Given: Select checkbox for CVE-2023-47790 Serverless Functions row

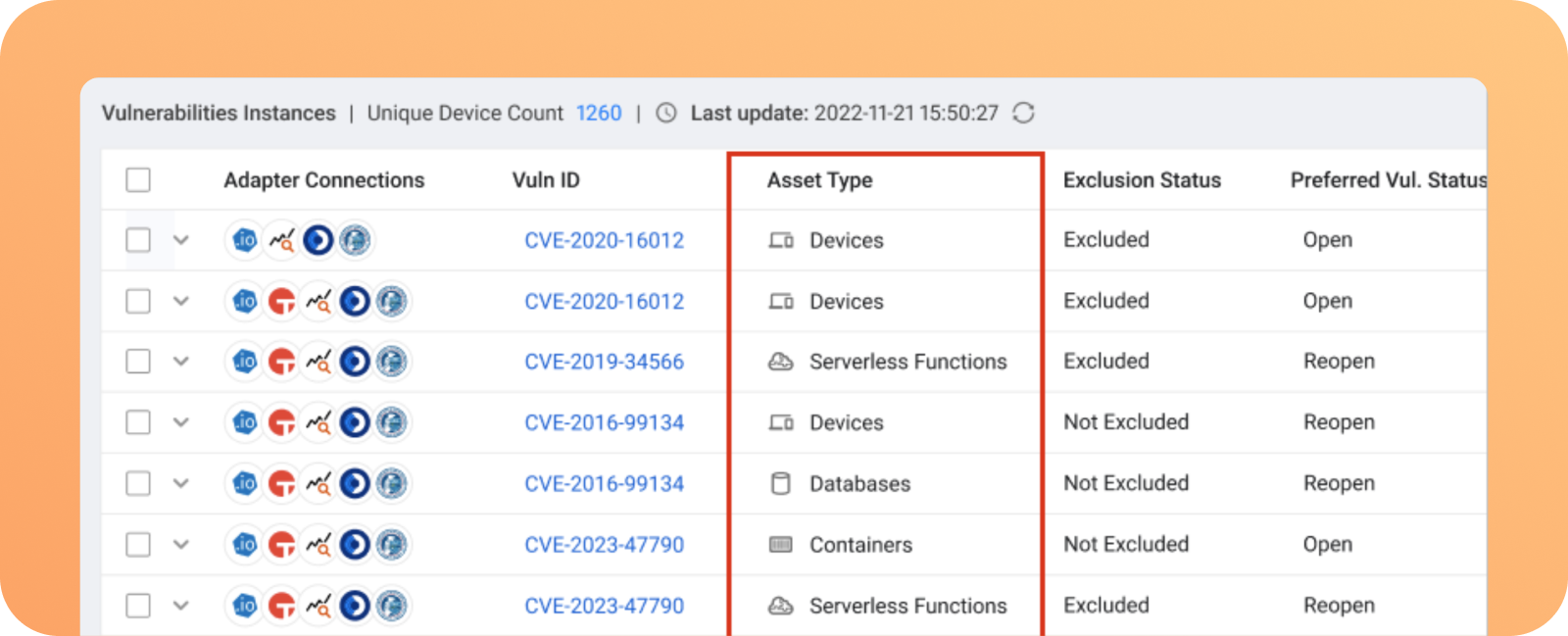Looking at the screenshot, I should pyautogui.click(x=138, y=606).
